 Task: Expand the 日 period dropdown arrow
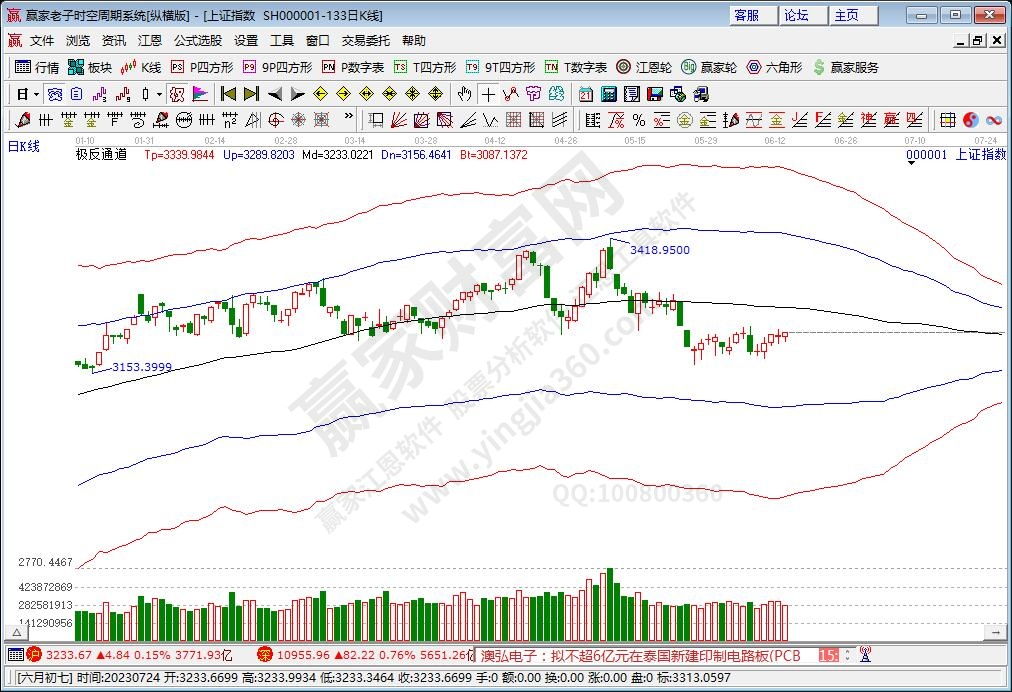coord(36,94)
